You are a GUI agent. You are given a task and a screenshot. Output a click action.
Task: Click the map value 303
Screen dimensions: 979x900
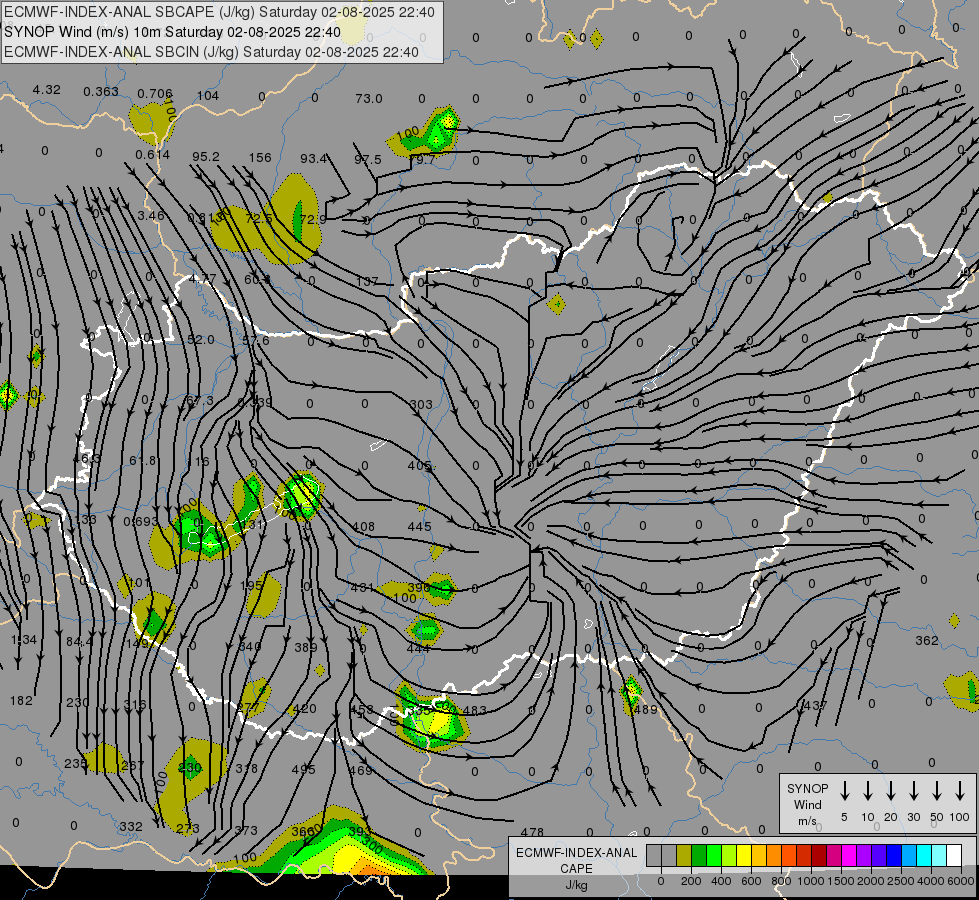point(421,405)
